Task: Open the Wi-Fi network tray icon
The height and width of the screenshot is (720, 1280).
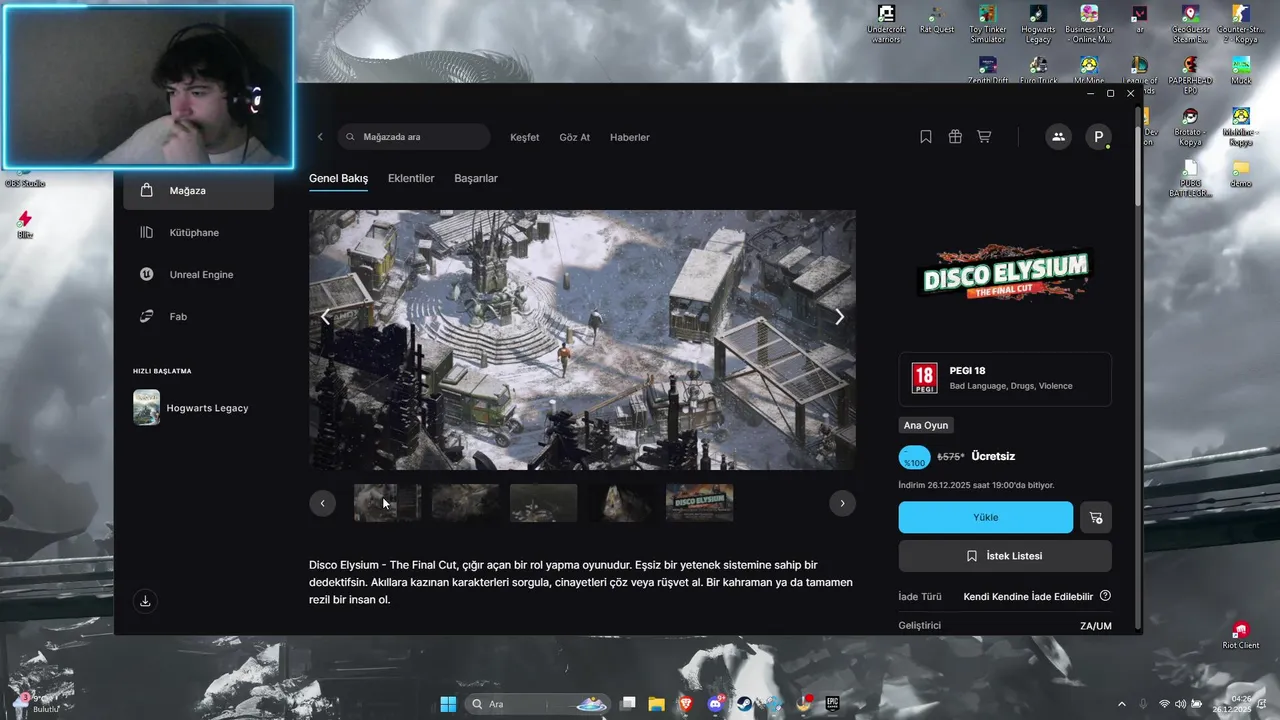Action: 1164,704
